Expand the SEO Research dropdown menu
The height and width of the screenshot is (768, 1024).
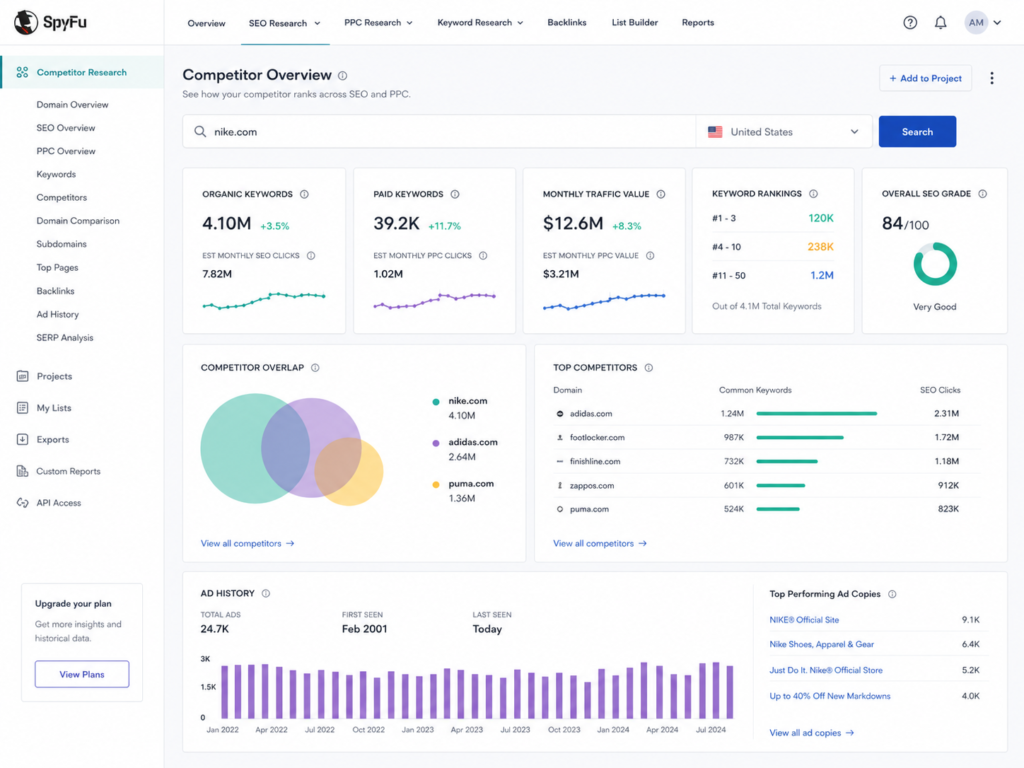(x=285, y=23)
